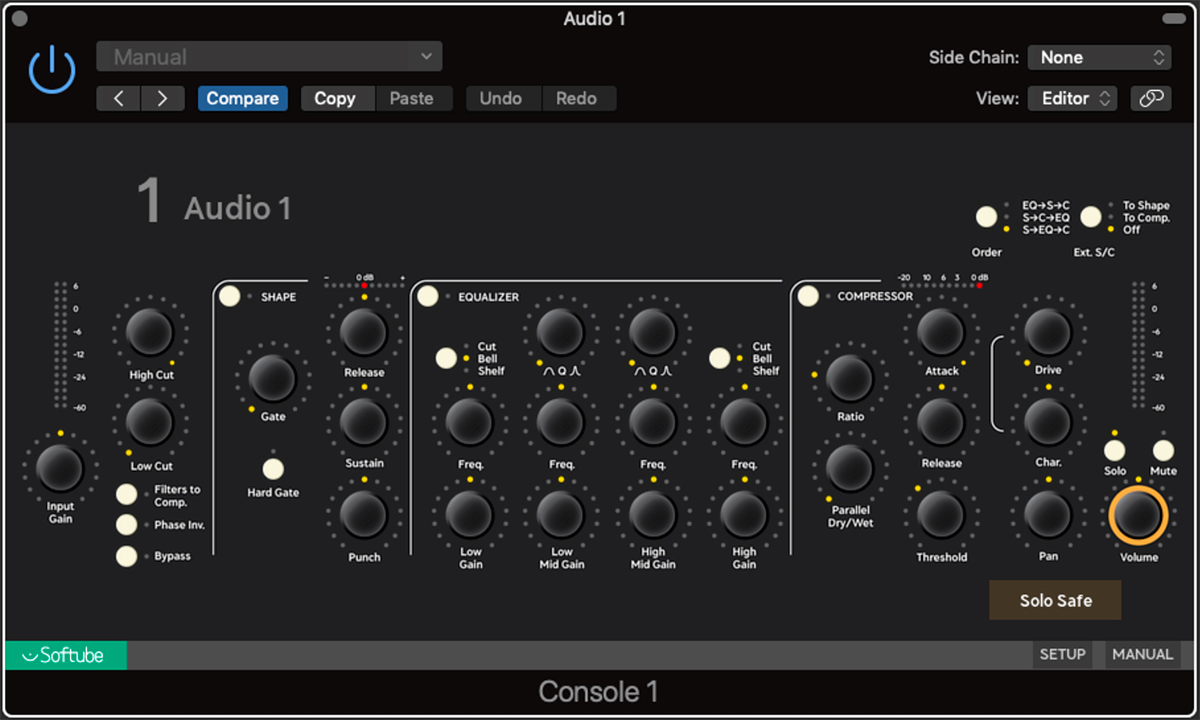This screenshot has width=1200, height=720.
Task: Toggle the Hard Gate button
Action: (x=273, y=469)
